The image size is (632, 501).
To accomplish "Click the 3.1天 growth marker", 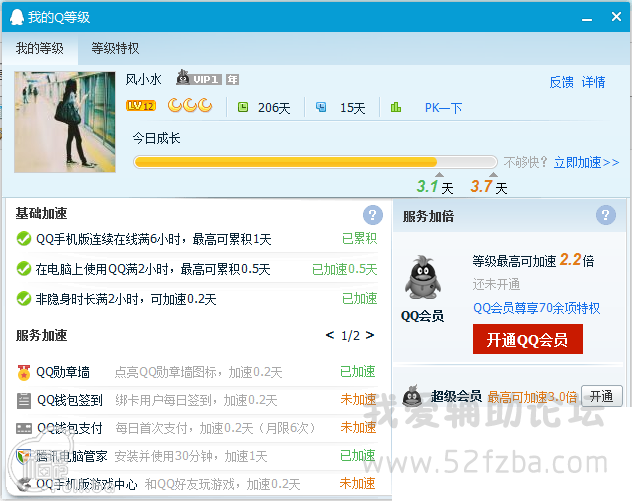I will (x=435, y=187).
